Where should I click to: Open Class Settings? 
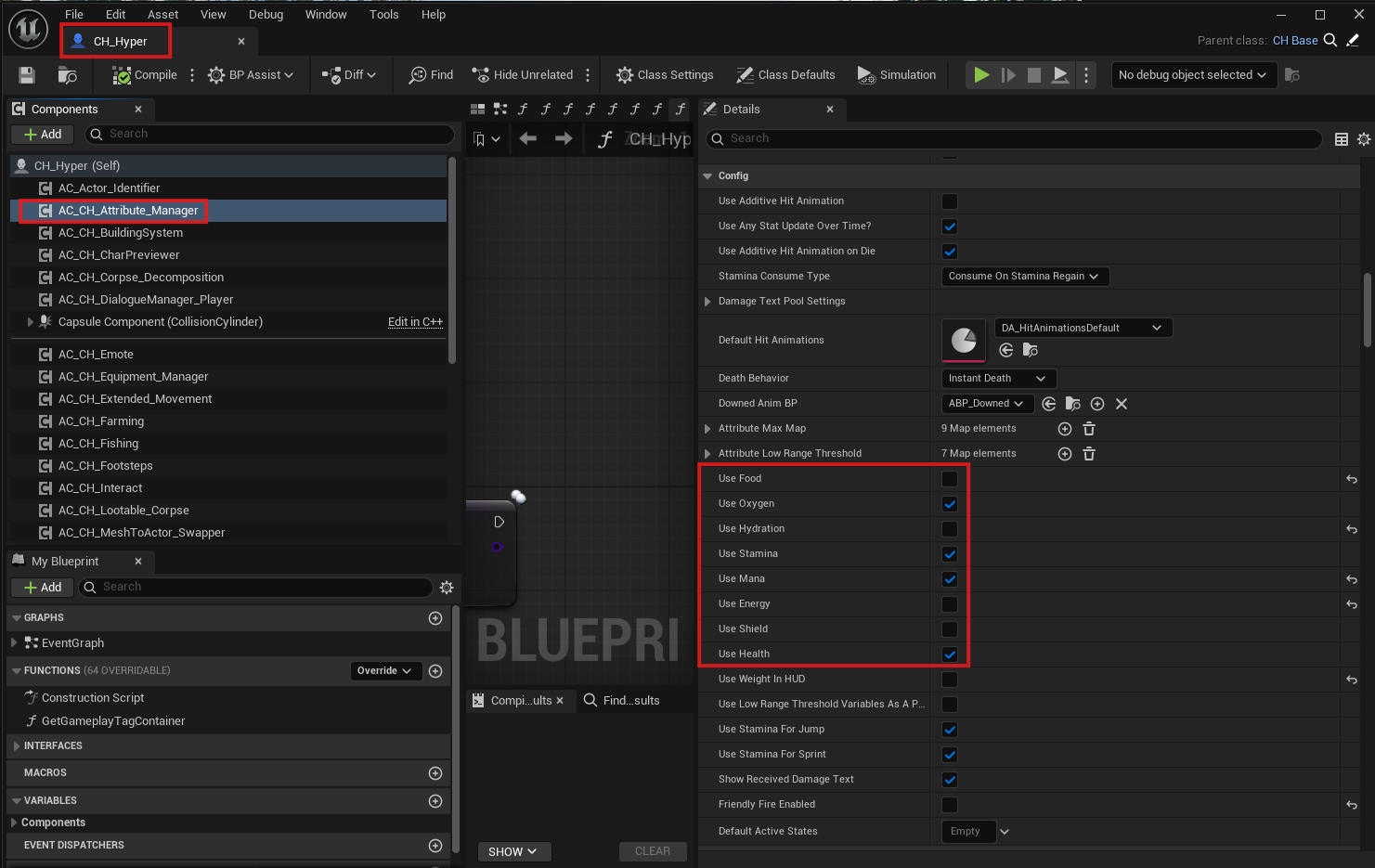click(665, 75)
